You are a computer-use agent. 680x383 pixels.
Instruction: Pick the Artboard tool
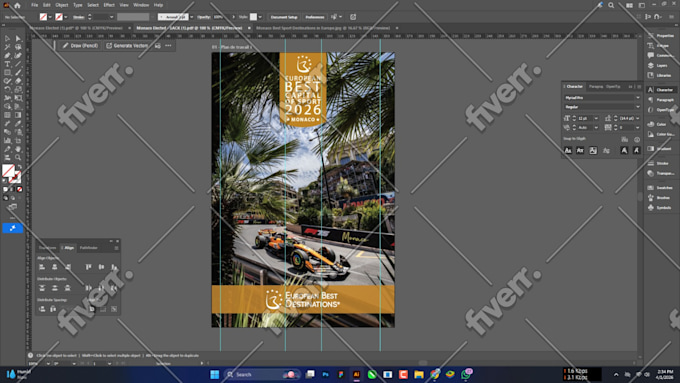coord(18,141)
